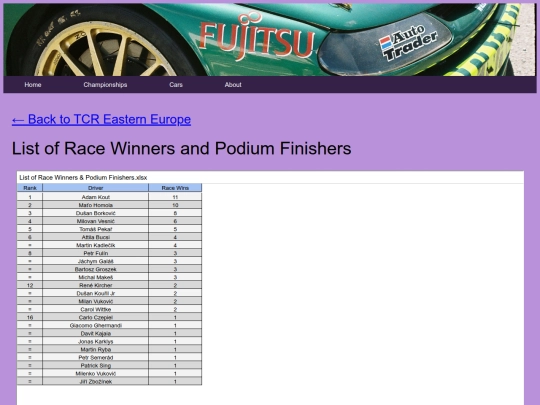Click the Carlo Czepiel driver cell
This screenshot has height=405, width=540.
[x=95, y=317]
